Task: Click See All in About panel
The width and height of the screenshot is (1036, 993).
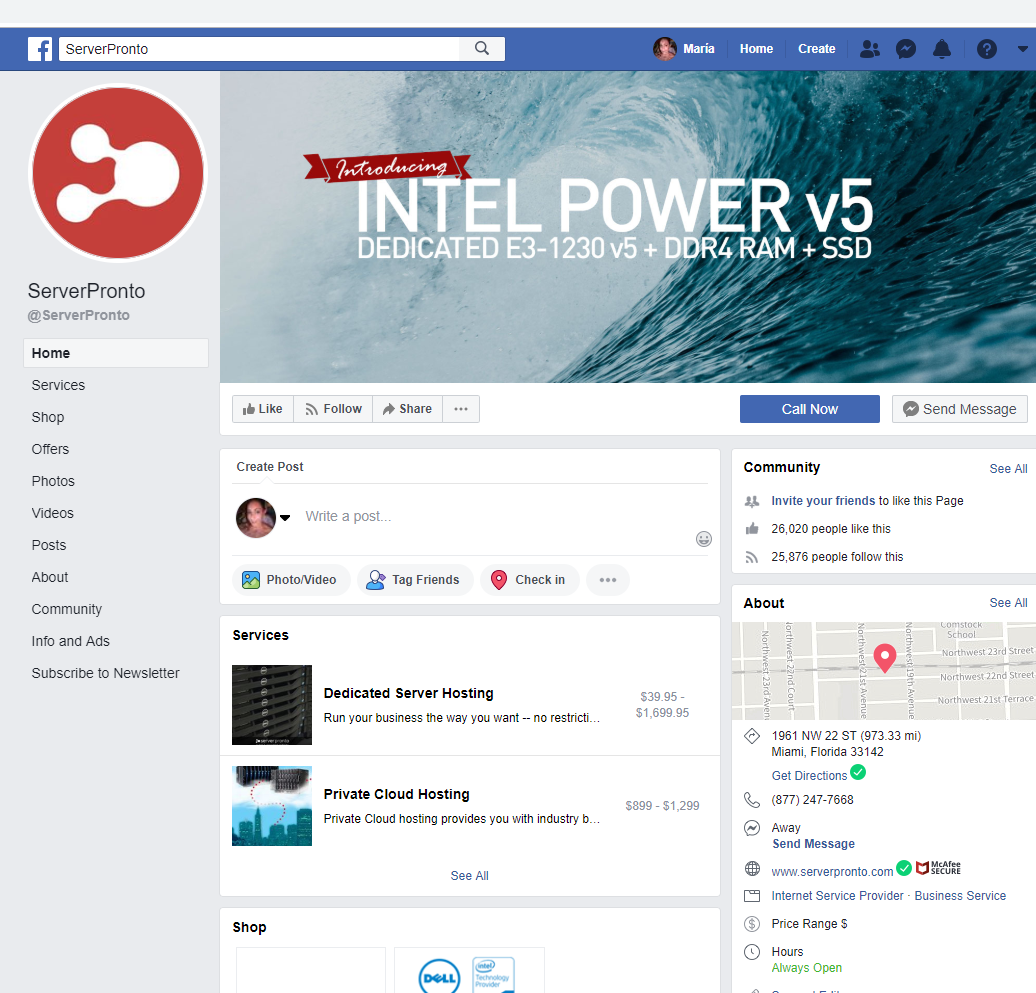Action: [x=1008, y=603]
